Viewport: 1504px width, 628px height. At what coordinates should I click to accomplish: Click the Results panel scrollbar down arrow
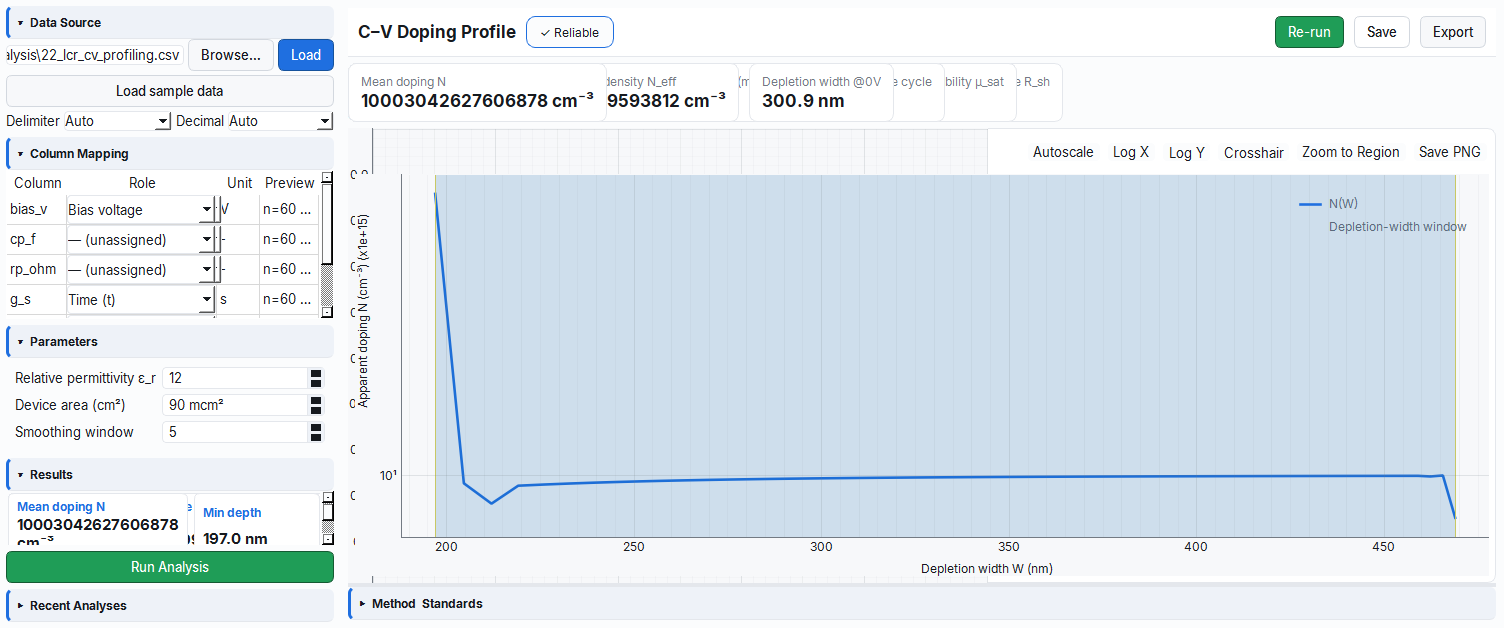tap(326, 540)
